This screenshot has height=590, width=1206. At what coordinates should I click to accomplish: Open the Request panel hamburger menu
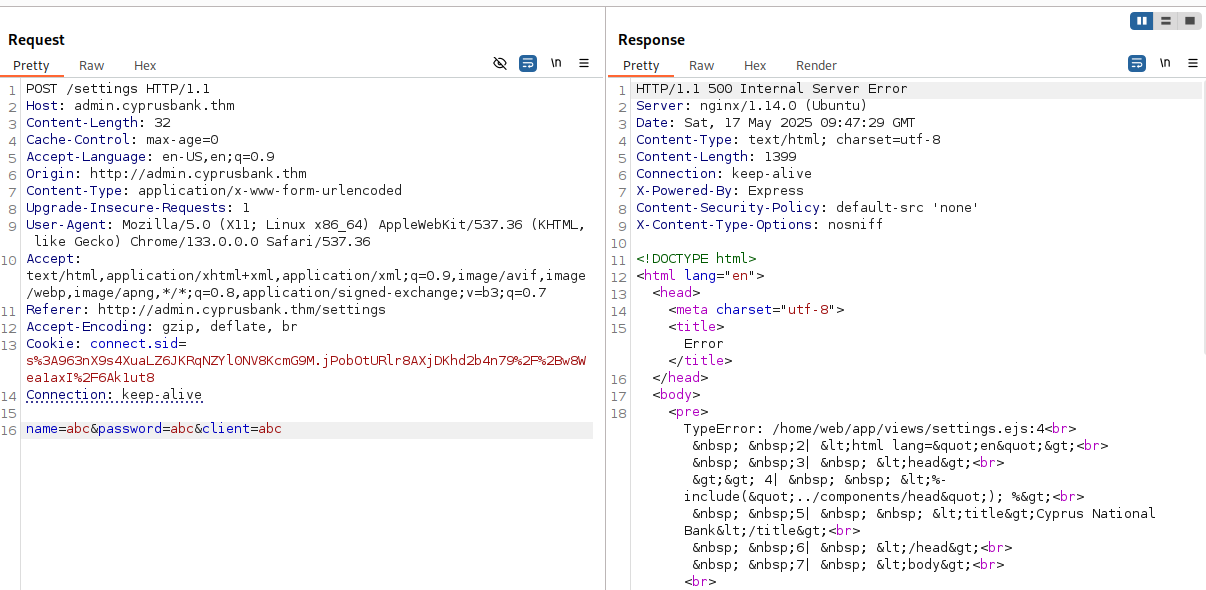(x=584, y=63)
